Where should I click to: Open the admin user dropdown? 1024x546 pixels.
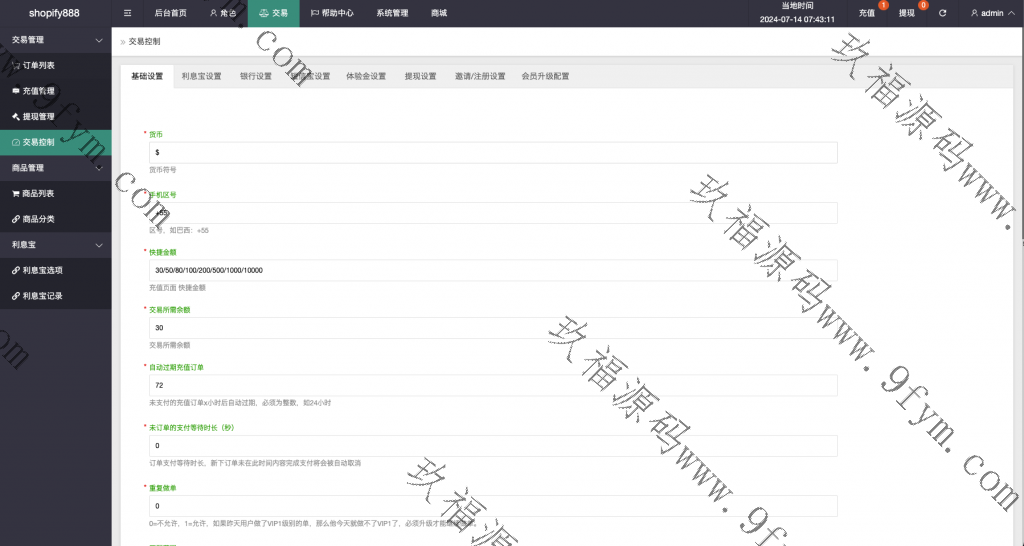[x=991, y=13]
